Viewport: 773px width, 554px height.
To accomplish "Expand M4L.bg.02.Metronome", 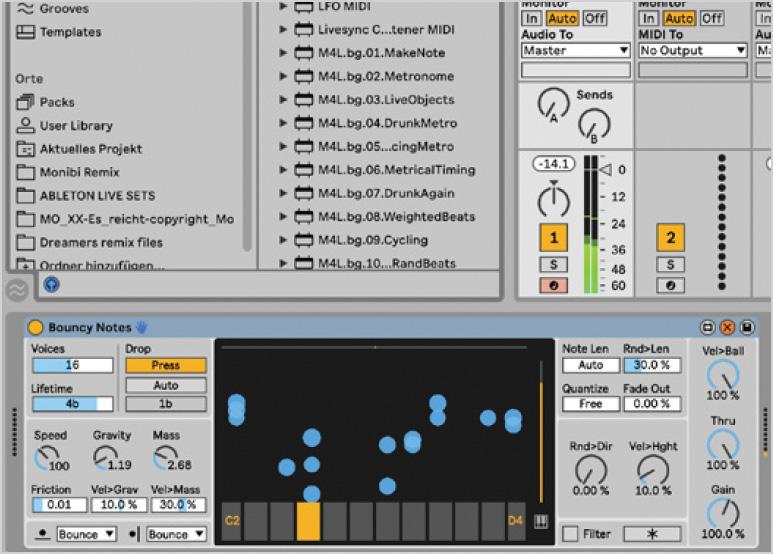I will pyautogui.click(x=283, y=76).
